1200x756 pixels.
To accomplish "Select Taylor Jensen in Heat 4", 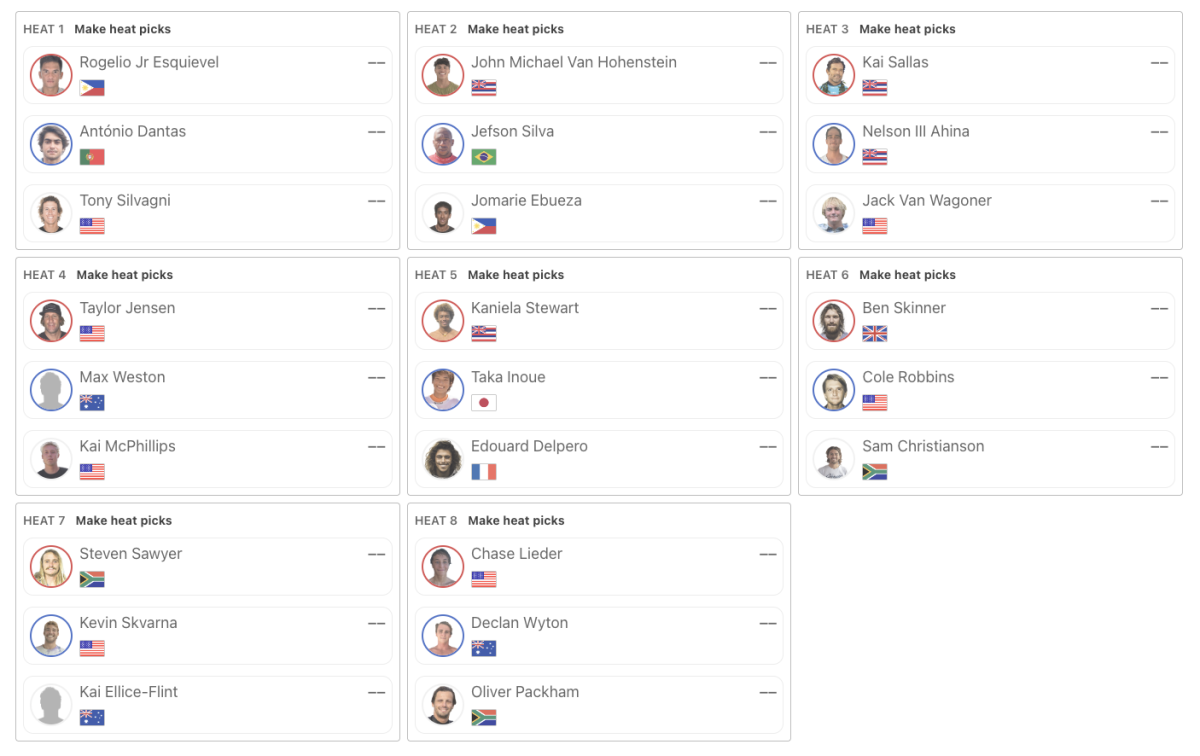I will coord(208,321).
